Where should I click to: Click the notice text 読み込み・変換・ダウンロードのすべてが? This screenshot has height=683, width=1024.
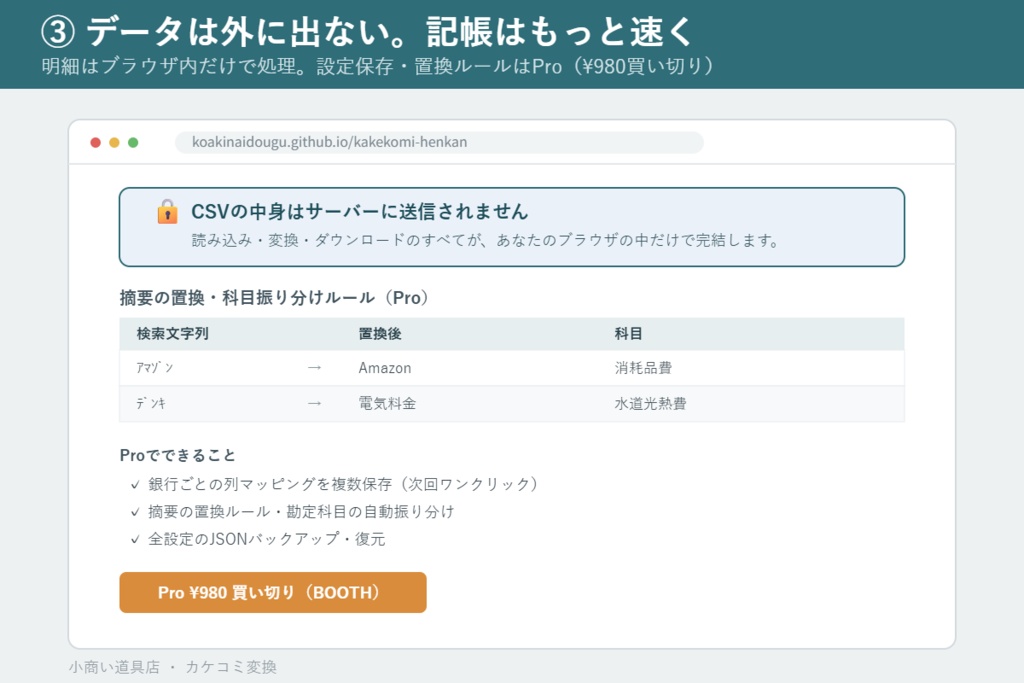click(485, 240)
